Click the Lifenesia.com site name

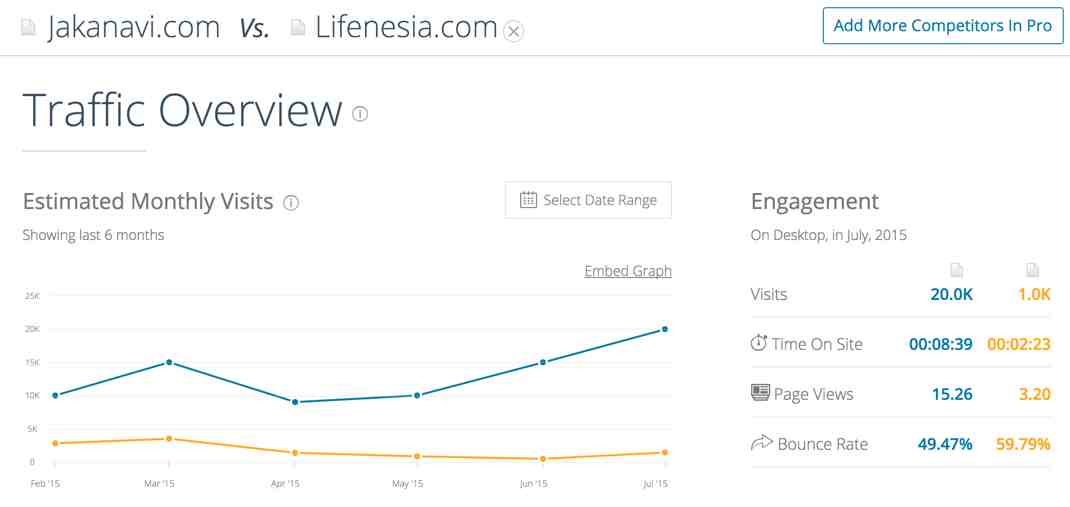(406, 28)
